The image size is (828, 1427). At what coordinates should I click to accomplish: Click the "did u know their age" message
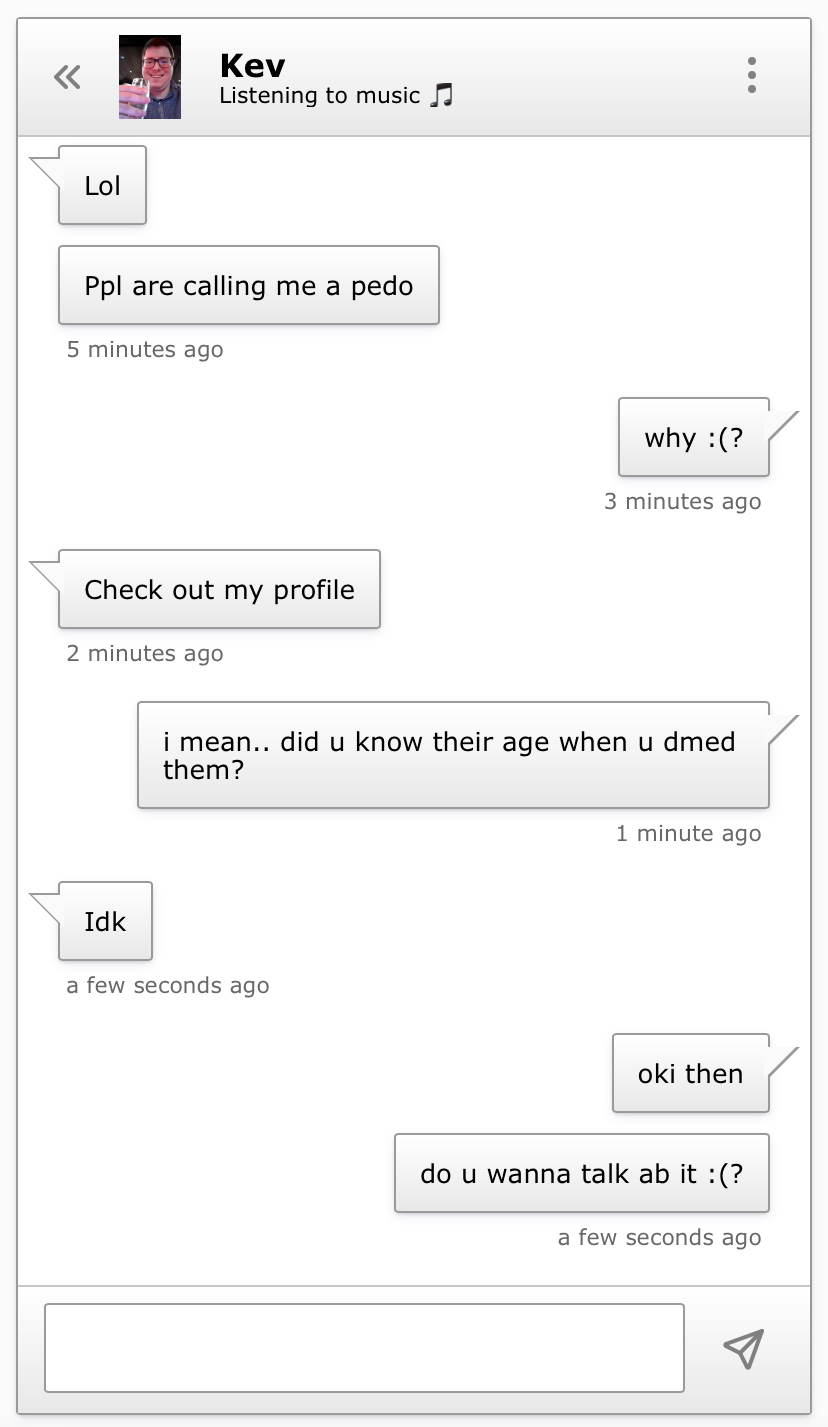tap(453, 755)
